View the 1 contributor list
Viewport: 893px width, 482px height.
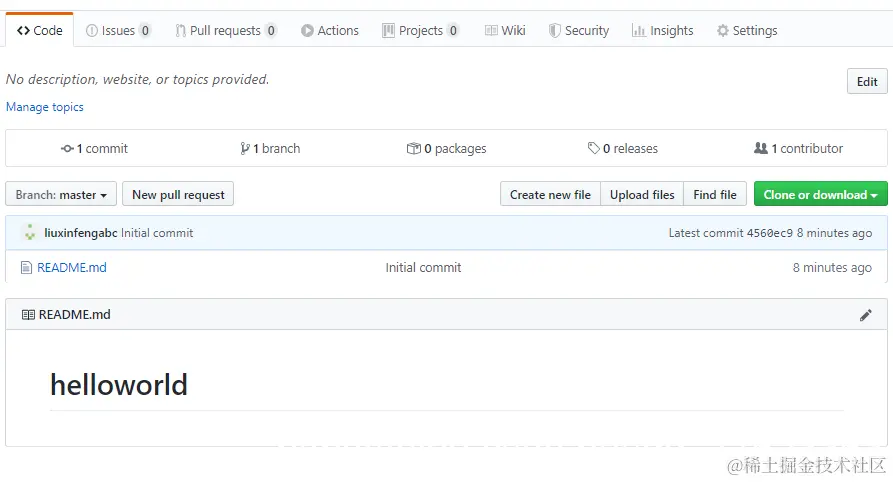tap(798, 148)
